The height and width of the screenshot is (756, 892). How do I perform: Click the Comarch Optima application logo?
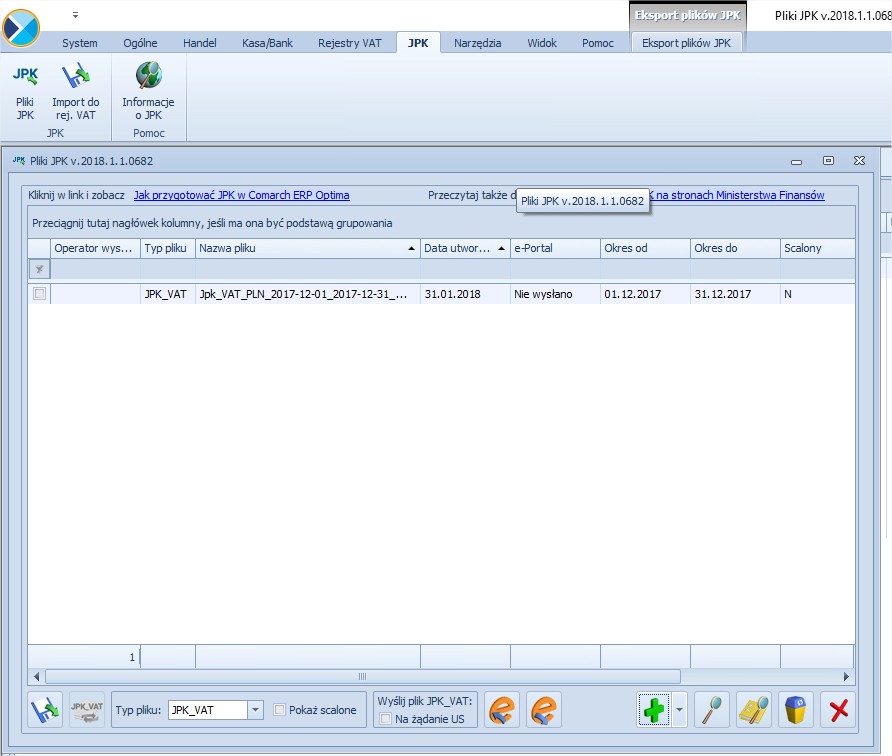point(21,27)
